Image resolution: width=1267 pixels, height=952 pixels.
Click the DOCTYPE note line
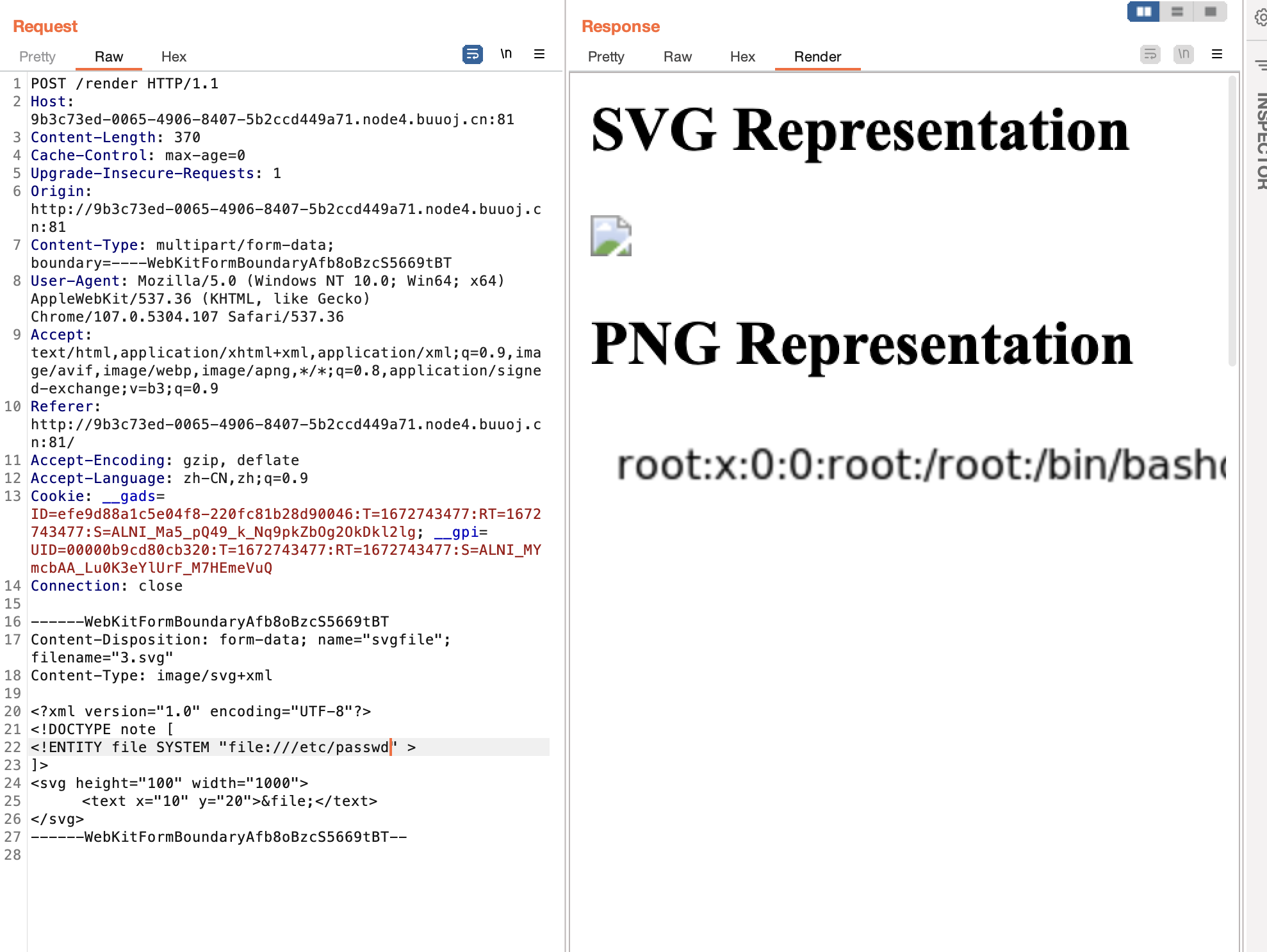(x=102, y=729)
